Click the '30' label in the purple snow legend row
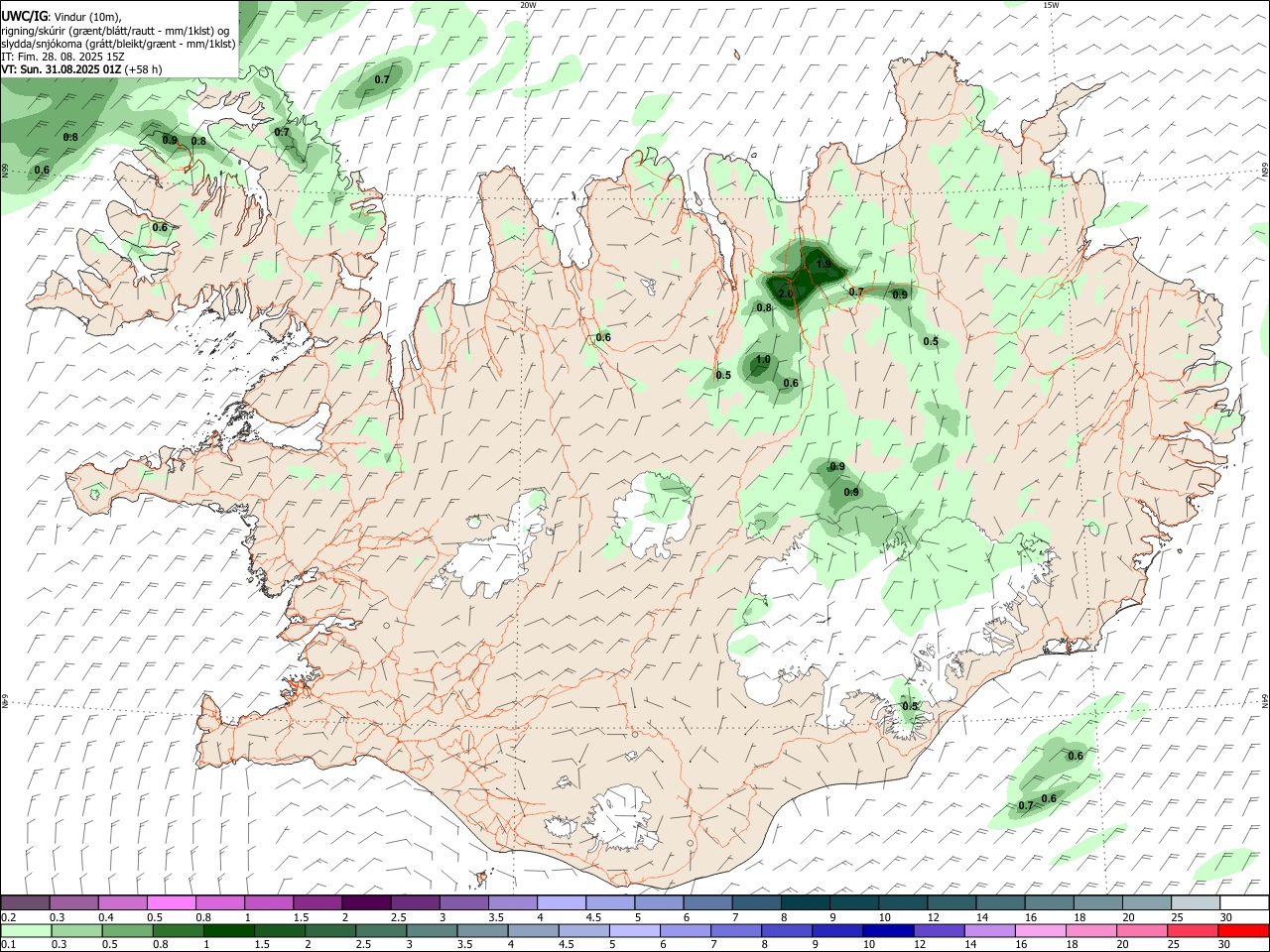Image resolution: width=1270 pixels, height=952 pixels. click(x=1225, y=917)
